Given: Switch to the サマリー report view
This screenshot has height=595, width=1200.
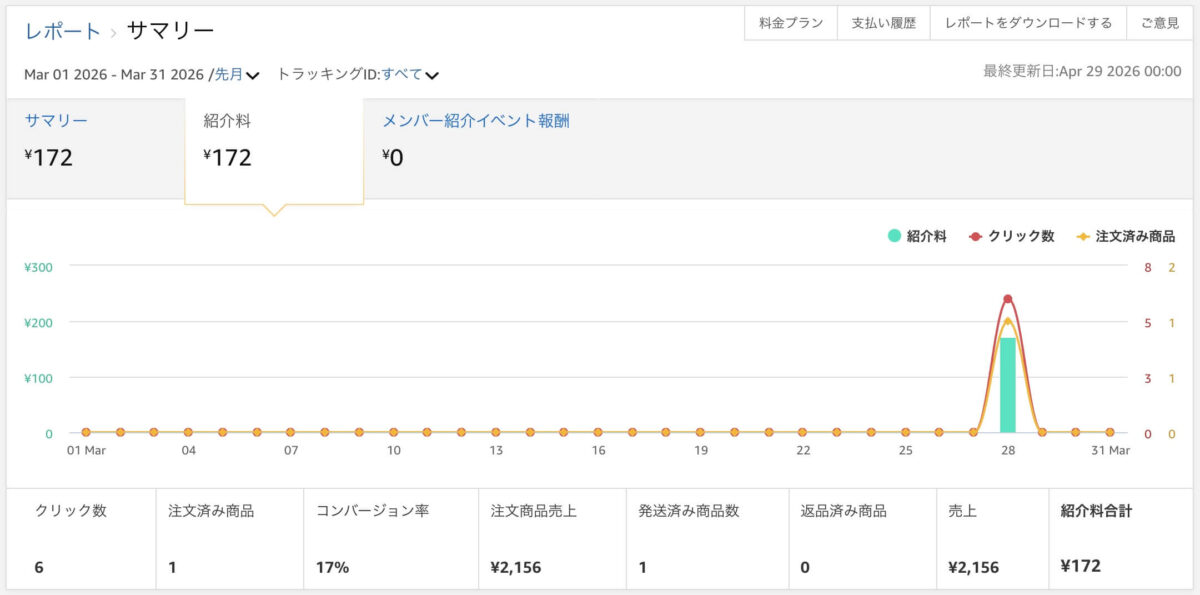Looking at the screenshot, I should [x=55, y=119].
